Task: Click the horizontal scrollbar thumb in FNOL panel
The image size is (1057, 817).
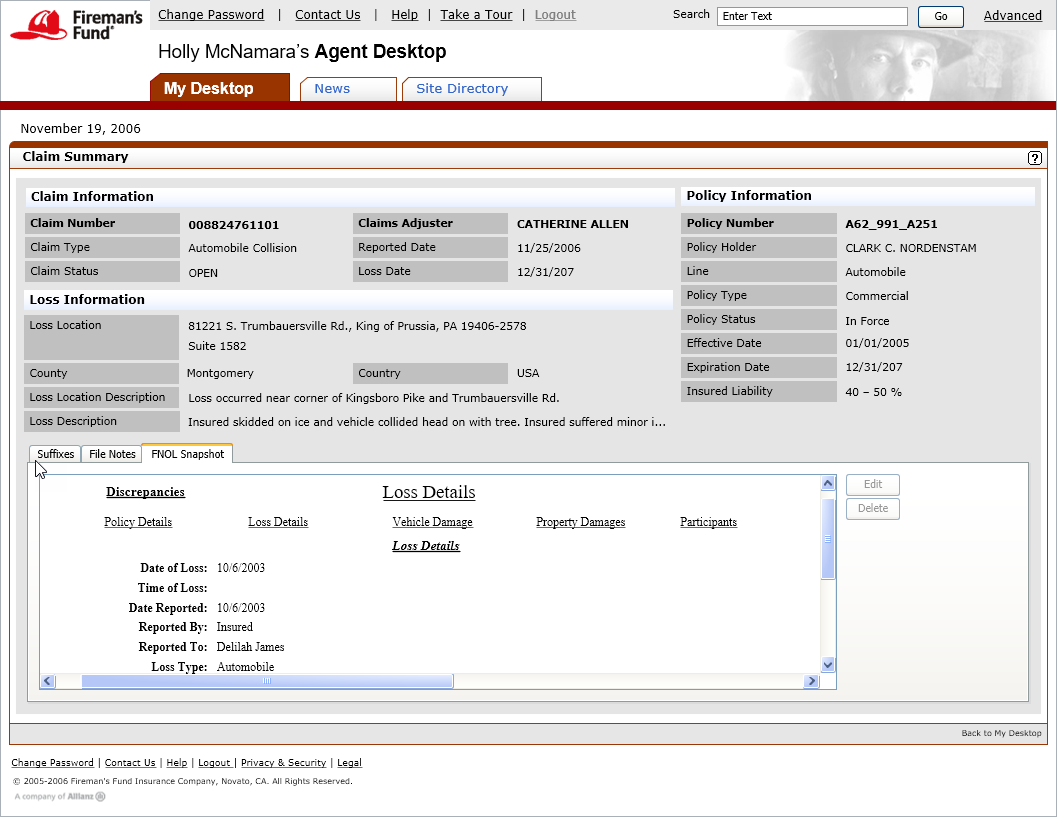Action: click(267, 681)
